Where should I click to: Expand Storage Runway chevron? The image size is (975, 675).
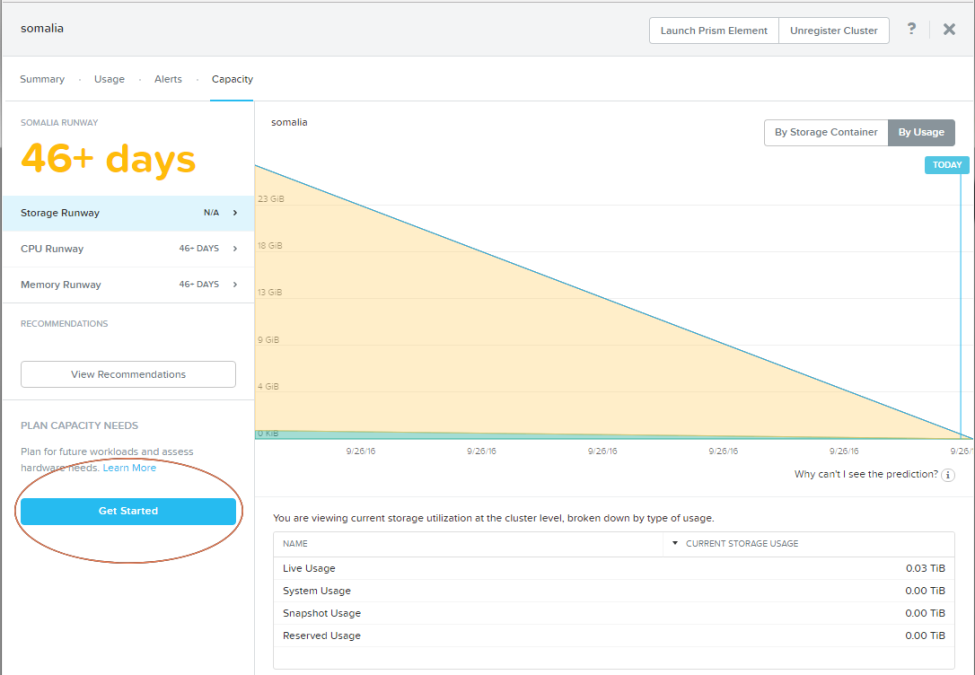click(x=235, y=213)
